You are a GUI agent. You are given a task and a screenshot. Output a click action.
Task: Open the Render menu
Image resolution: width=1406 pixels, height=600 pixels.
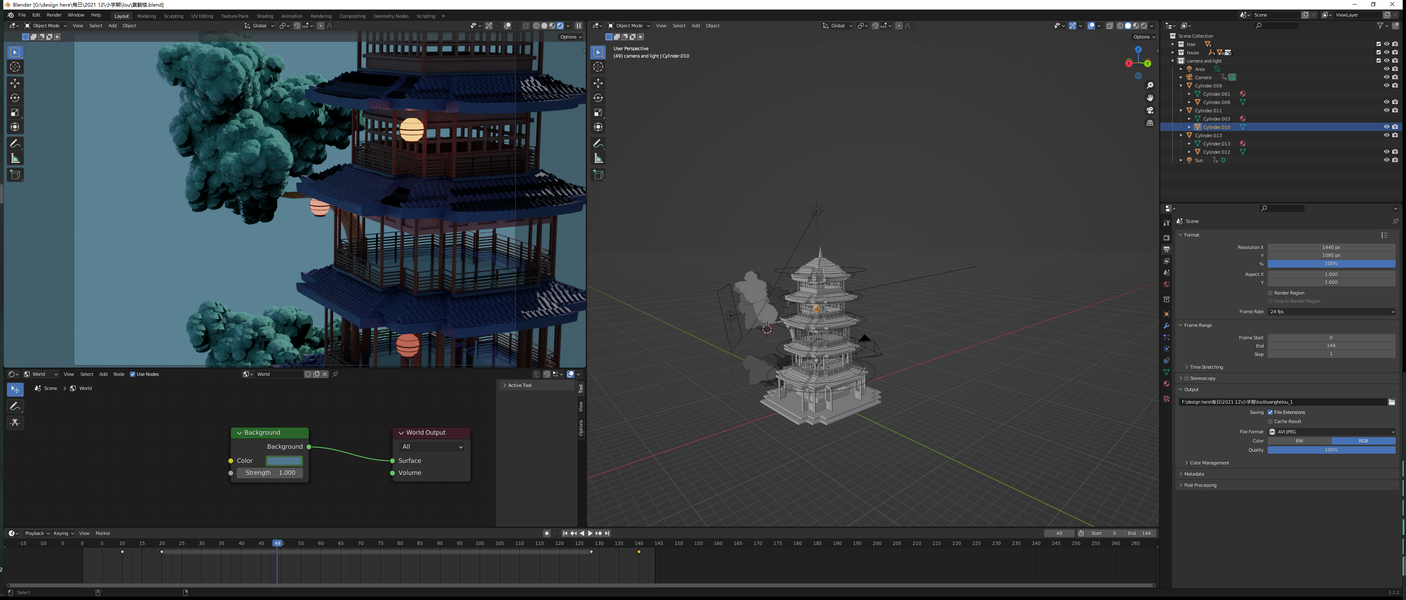point(54,15)
